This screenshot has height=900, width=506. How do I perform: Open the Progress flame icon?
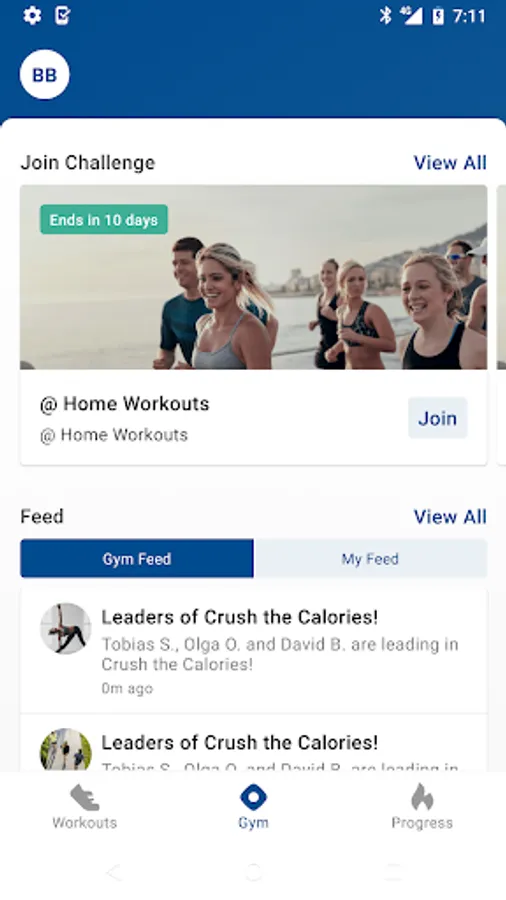point(422,797)
